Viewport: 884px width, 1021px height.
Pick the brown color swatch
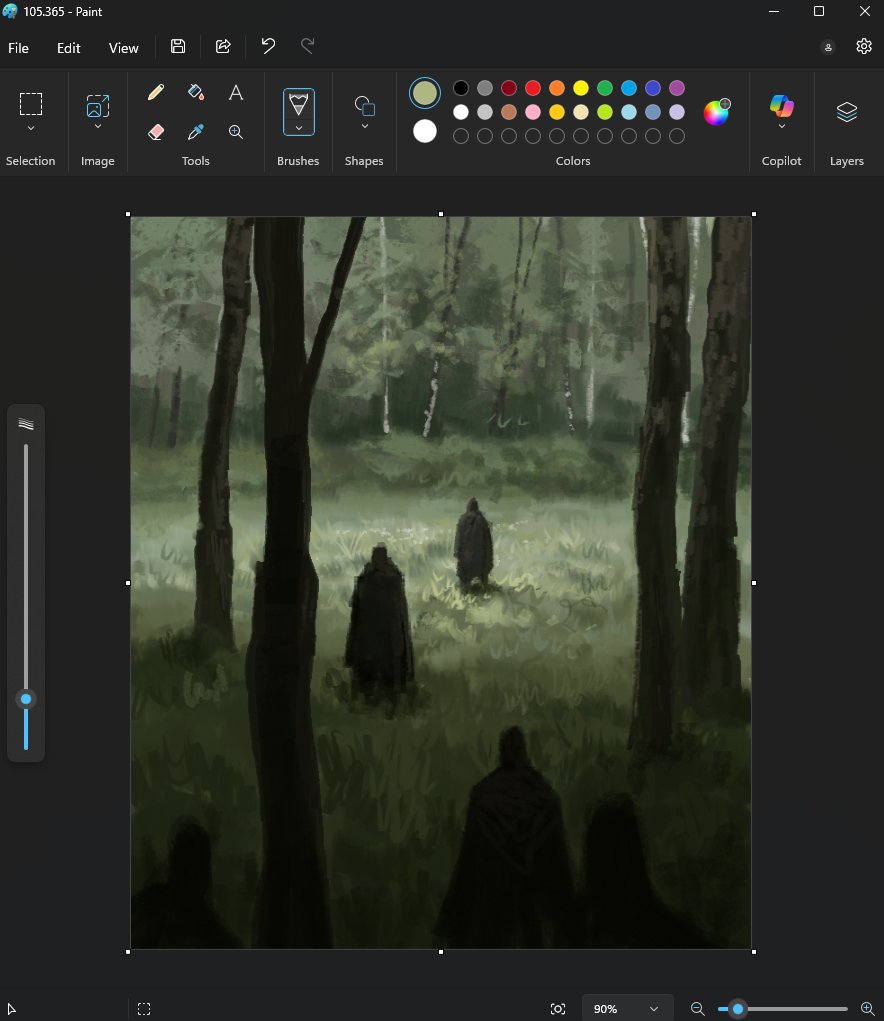[509, 112]
